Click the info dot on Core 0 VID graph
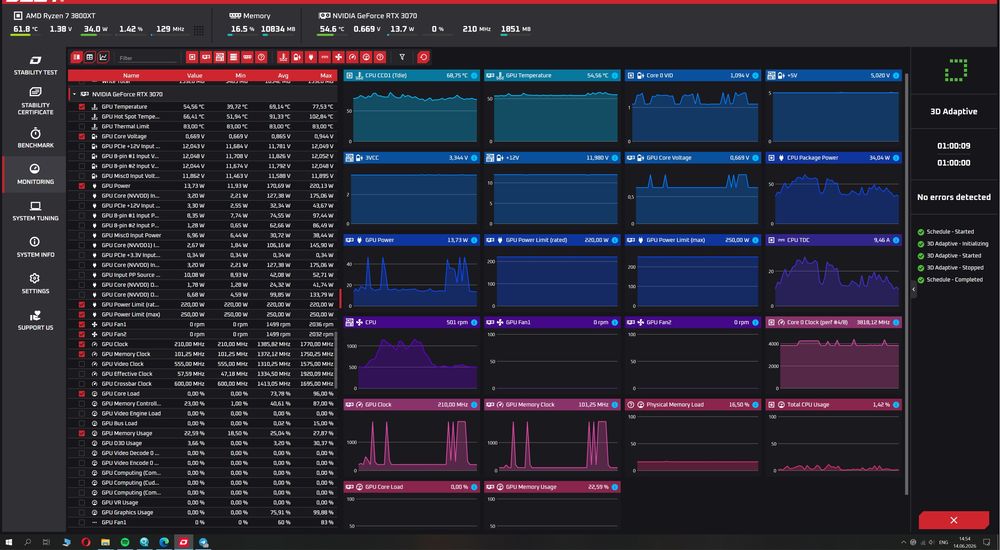 click(x=755, y=75)
